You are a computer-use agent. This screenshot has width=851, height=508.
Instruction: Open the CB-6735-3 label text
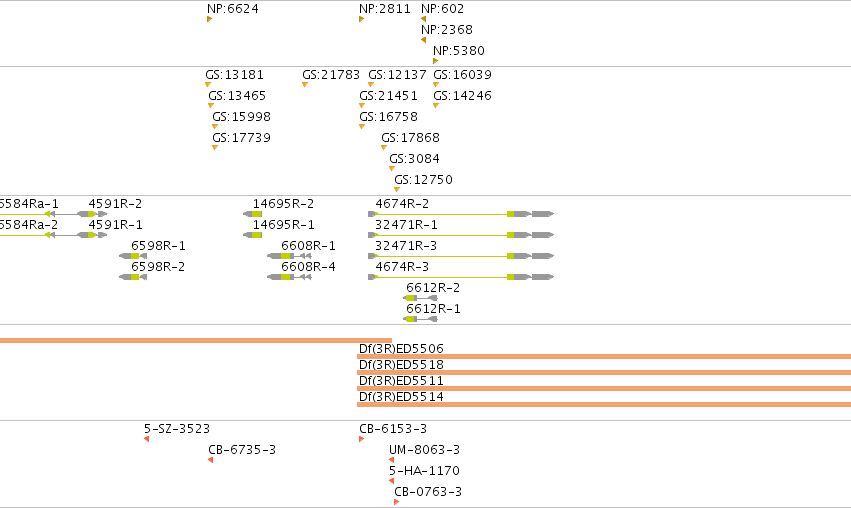[242, 450]
